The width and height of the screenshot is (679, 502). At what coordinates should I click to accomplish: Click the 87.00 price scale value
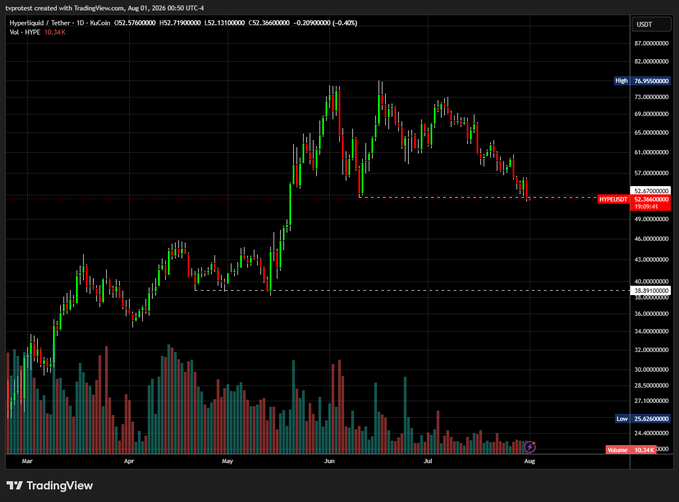[x=651, y=43]
